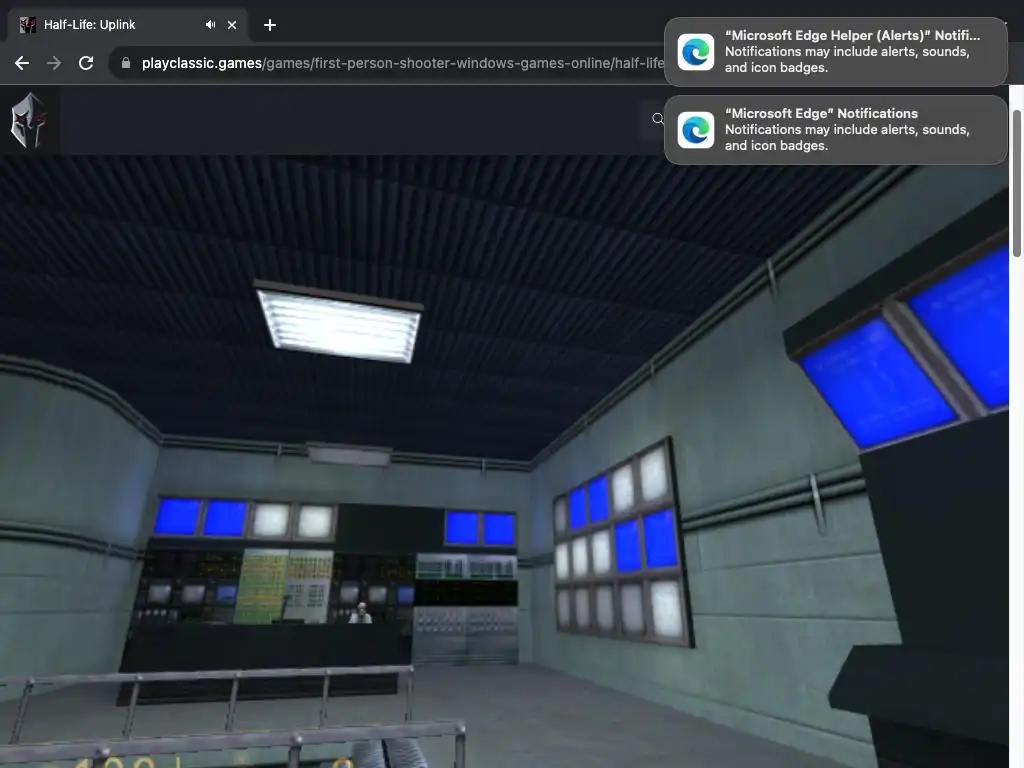Click Edge icon in Helper Alerts notification
Image resolution: width=1024 pixels, height=768 pixels.
[x=696, y=52]
